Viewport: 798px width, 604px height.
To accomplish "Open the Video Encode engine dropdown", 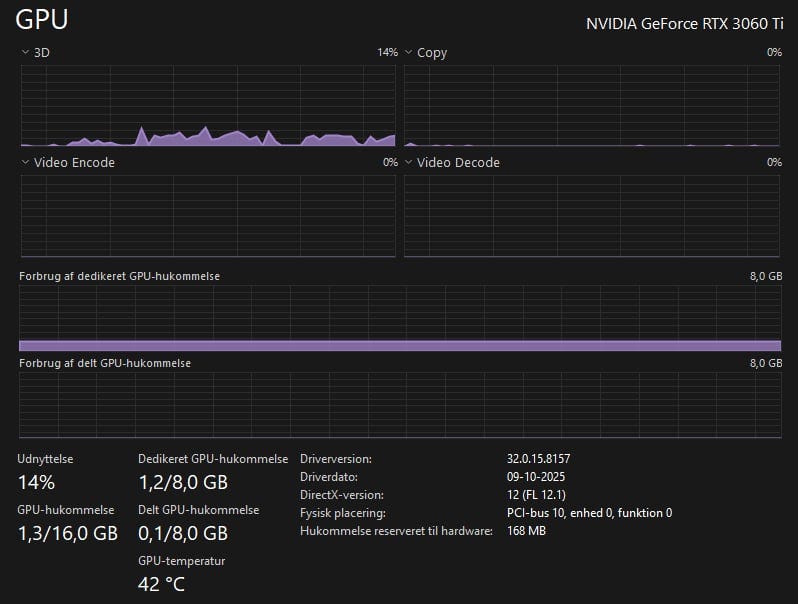I will (x=25, y=162).
